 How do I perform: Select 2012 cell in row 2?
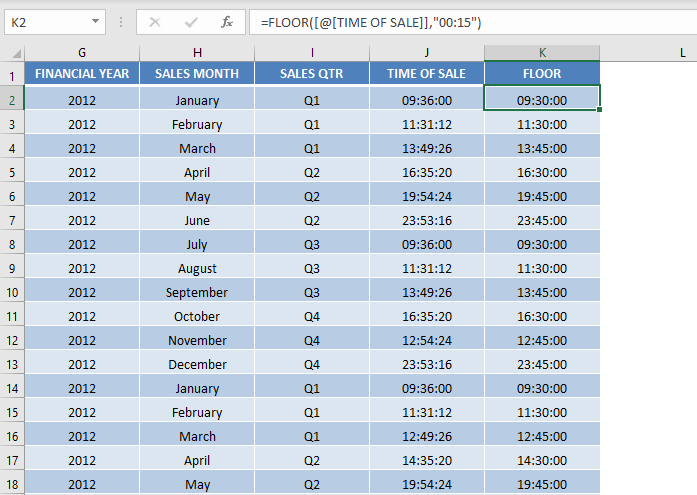82,98
